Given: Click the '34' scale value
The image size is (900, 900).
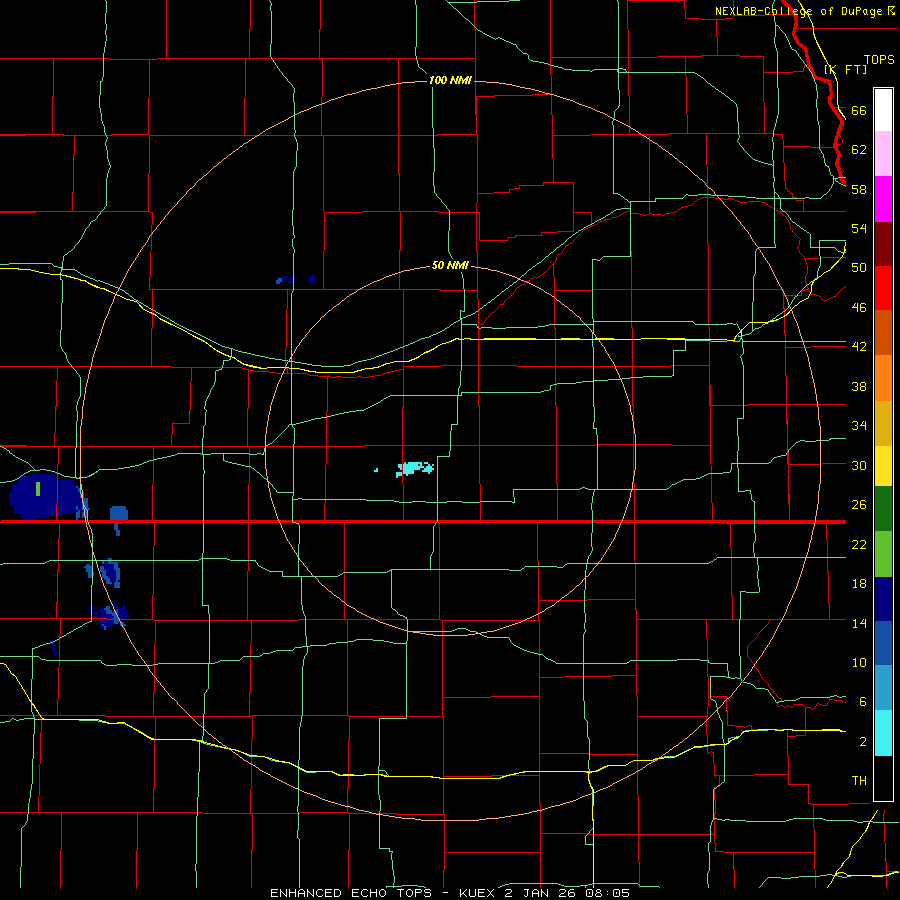Looking at the screenshot, I should [x=859, y=426].
